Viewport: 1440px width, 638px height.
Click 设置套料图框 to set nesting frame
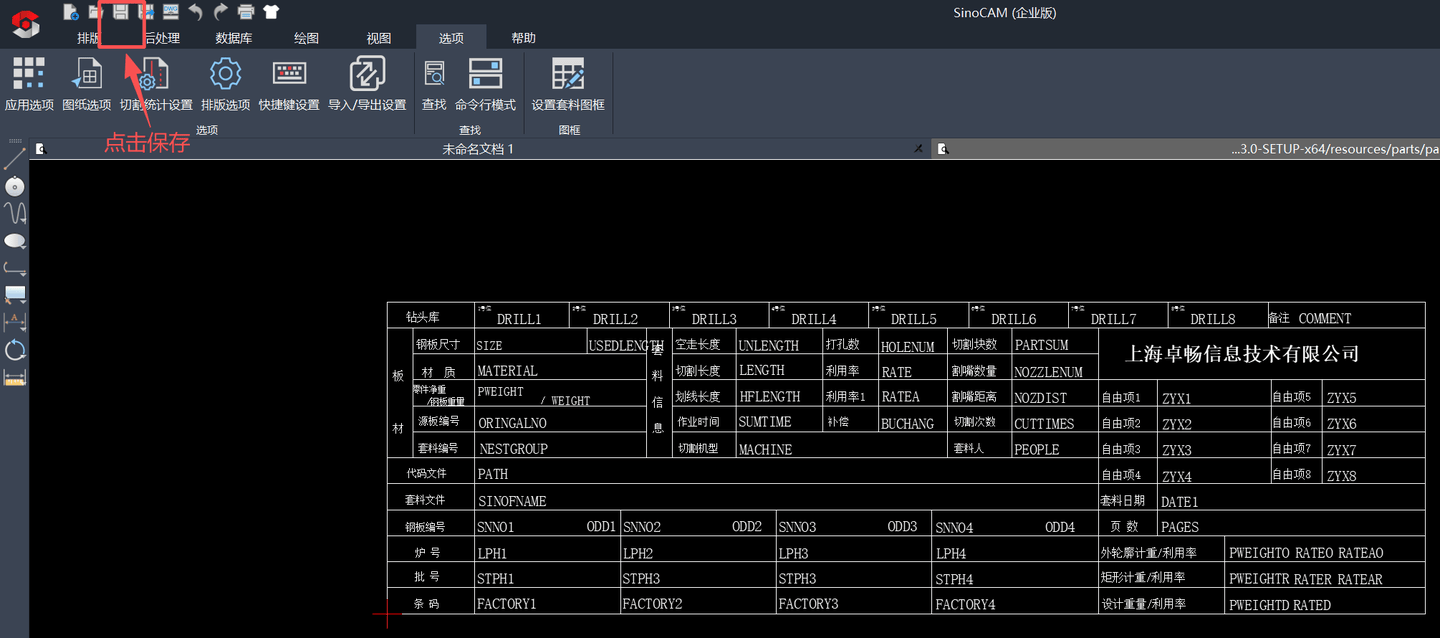click(568, 84)
